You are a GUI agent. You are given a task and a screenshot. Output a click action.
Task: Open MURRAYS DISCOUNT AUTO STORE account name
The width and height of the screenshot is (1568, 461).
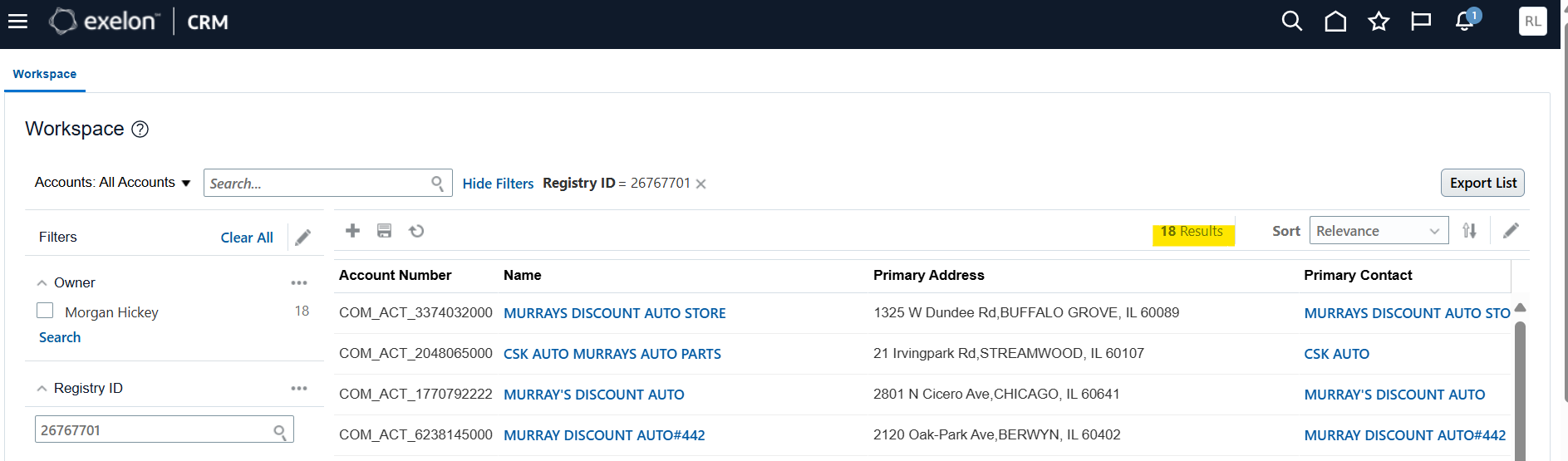tap(614, 313)
